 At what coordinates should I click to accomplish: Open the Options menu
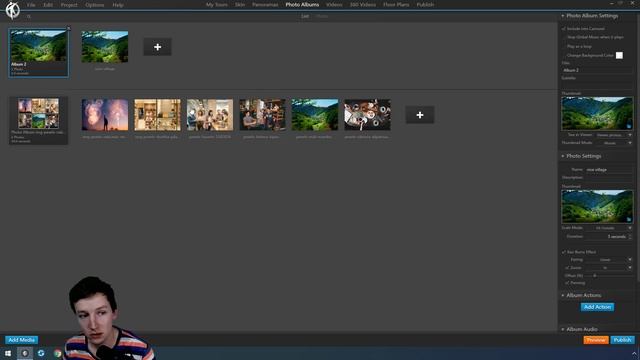pos(95,5)
